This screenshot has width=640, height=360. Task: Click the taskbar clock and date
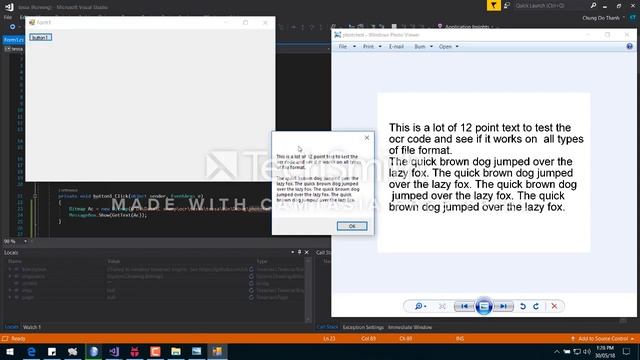pyautogui.click(x=605, y=351)
